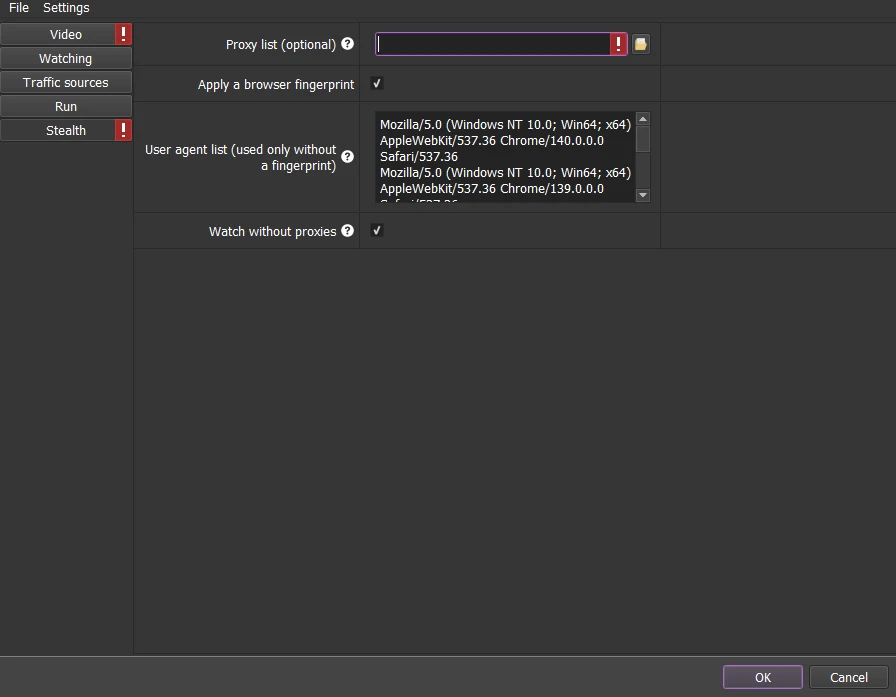Click help icon beside Watch without proxies
This screenshot has height=697, width=896.
point(347,230)
